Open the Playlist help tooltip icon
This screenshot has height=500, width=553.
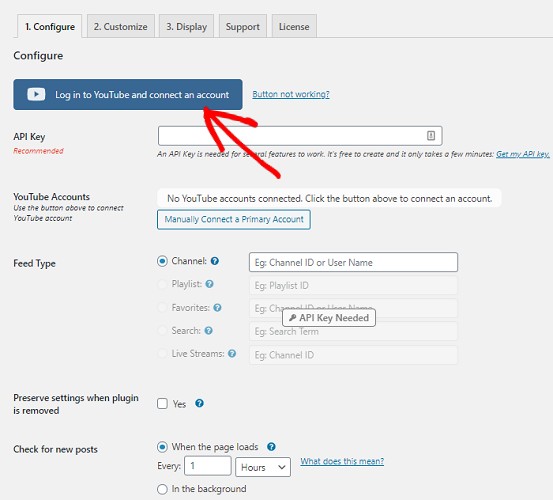click(209, 284)
